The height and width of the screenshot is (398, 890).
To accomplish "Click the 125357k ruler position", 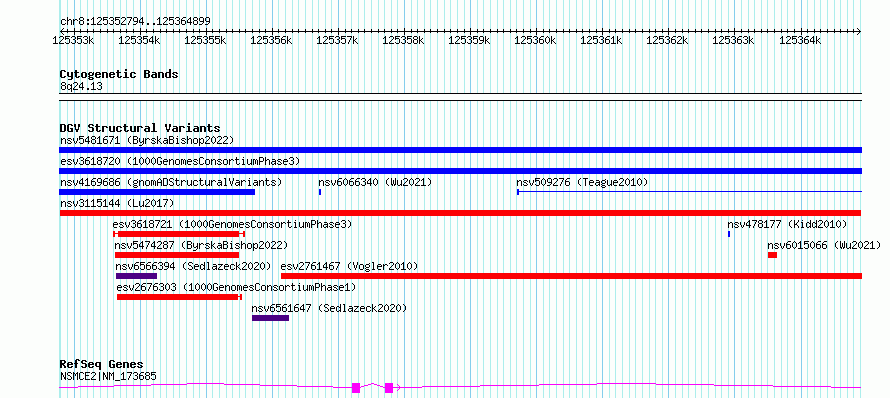I will tap(337, 40).
